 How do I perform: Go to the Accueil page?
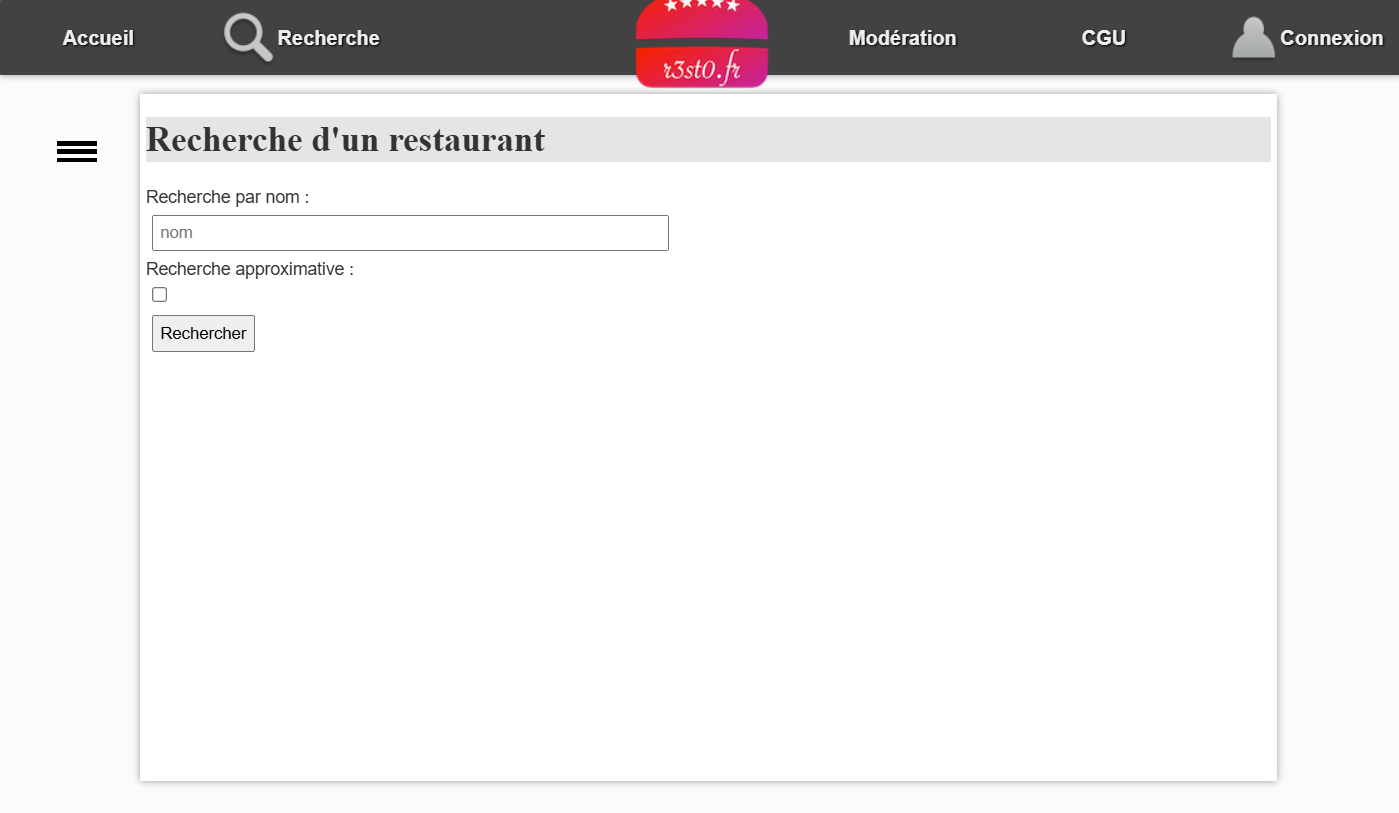point(98,38)
